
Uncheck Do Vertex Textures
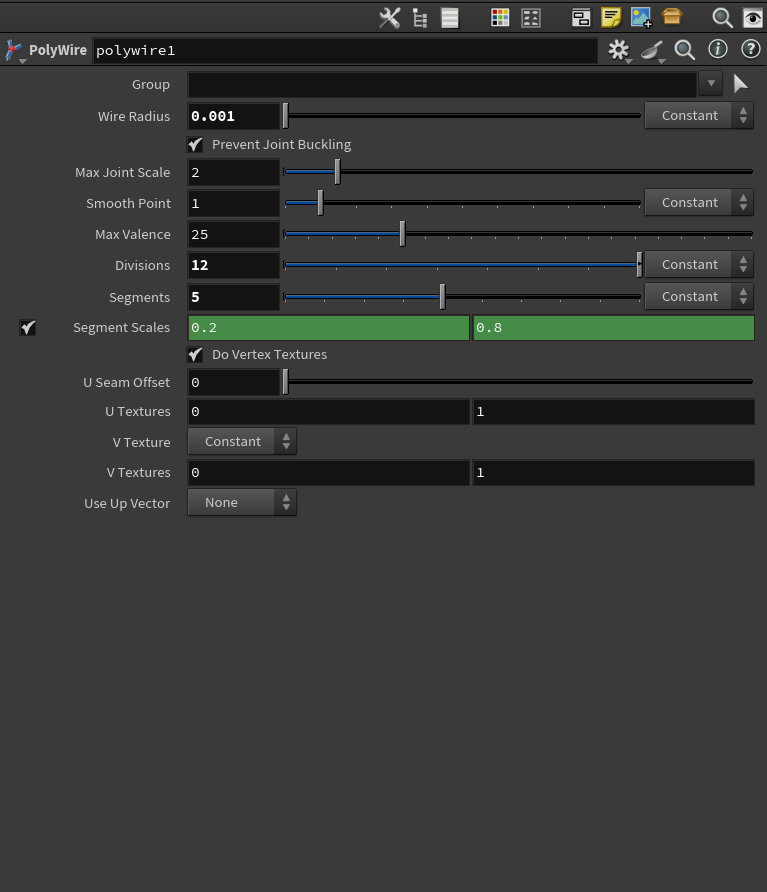pyautogui.click(x=196, y=355)
